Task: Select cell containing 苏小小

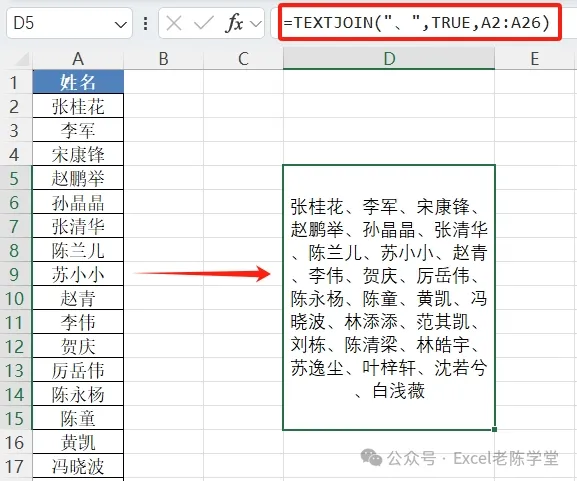Action: (78, 274)
